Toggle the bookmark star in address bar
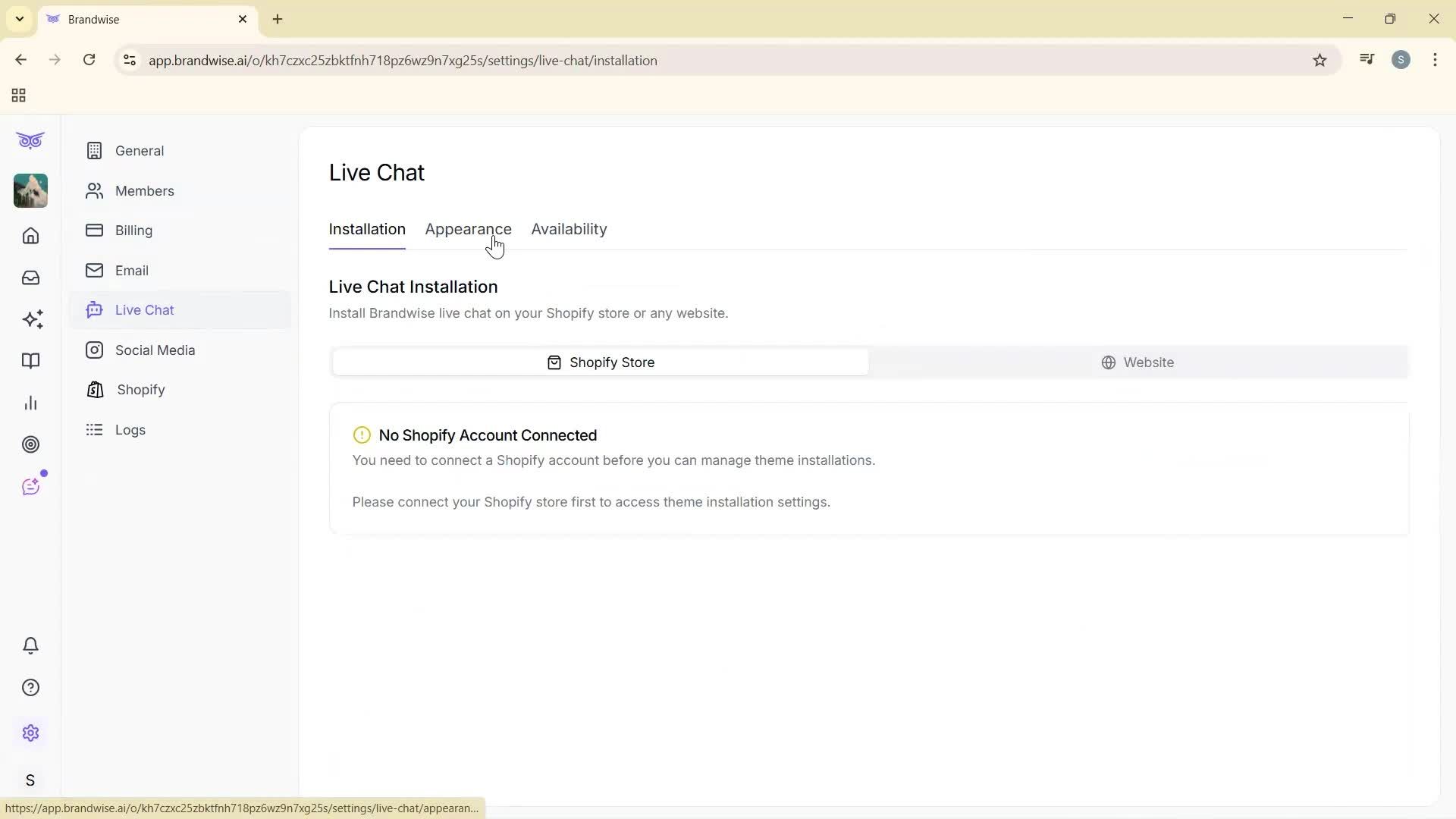The height and width of the screenshot is (819, 1456). pyautogui.click(x=1320, y=60)
